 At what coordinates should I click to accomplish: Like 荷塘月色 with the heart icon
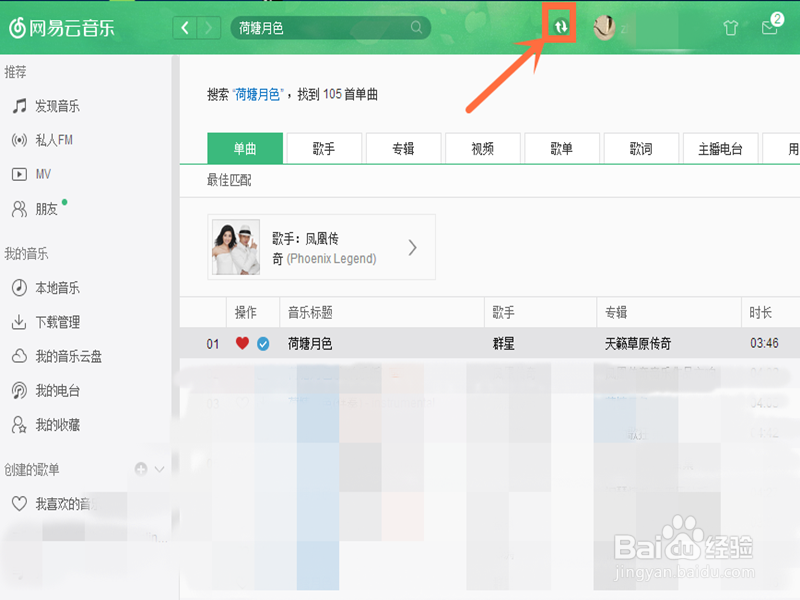pyautogui.click(x=240, y=343)
